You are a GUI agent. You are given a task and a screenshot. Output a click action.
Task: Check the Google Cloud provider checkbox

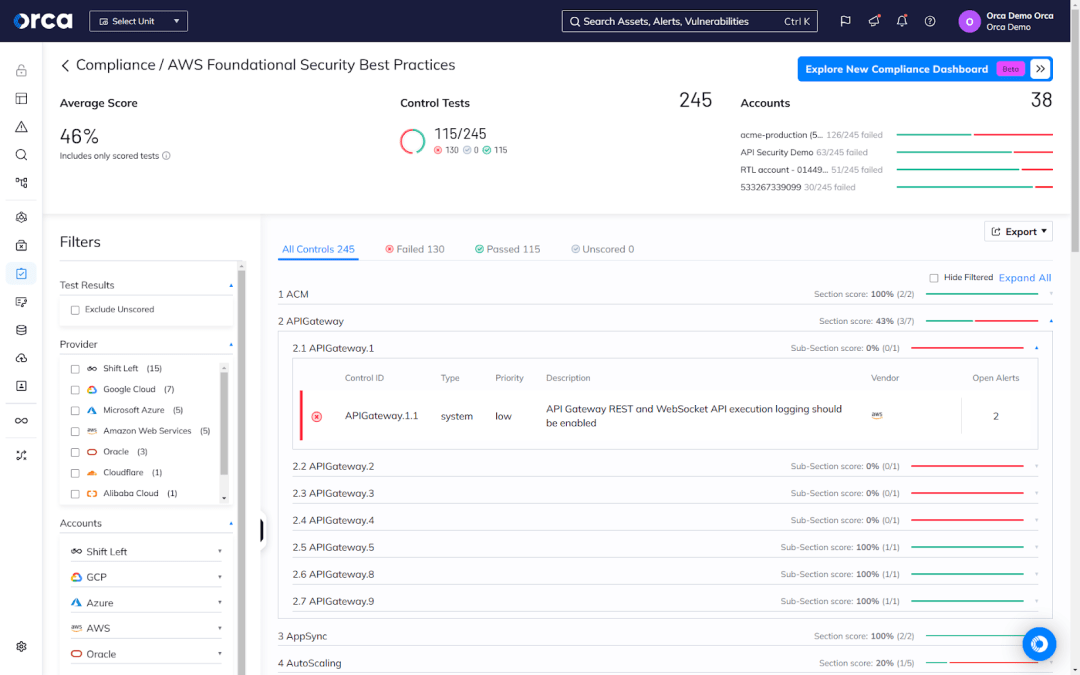(75, 390)
